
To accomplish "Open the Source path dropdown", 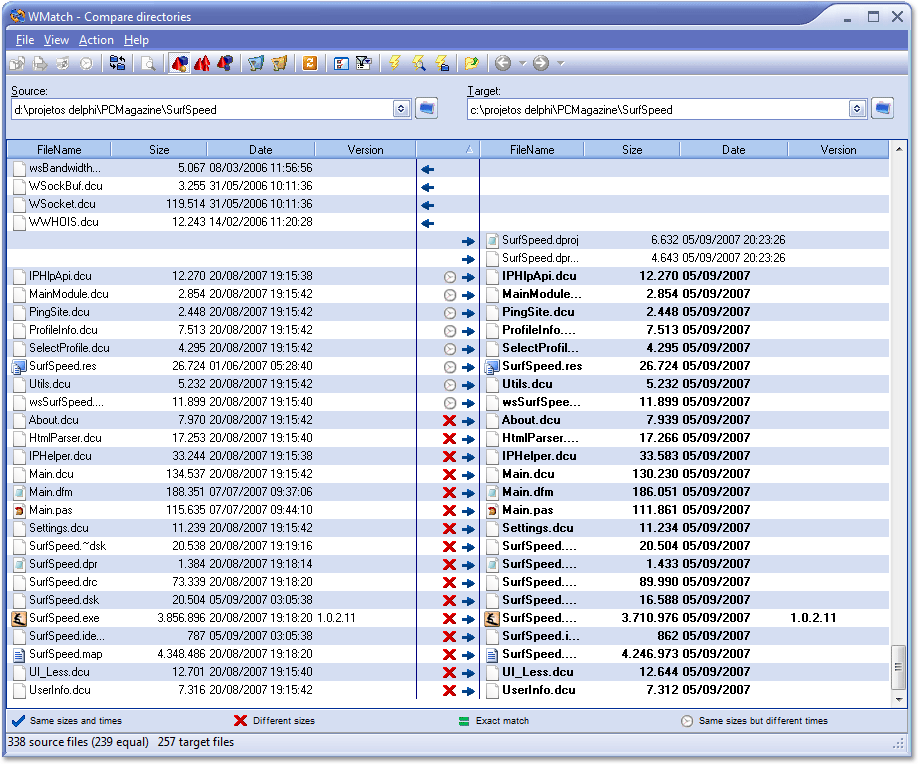I will click(401, 109).
